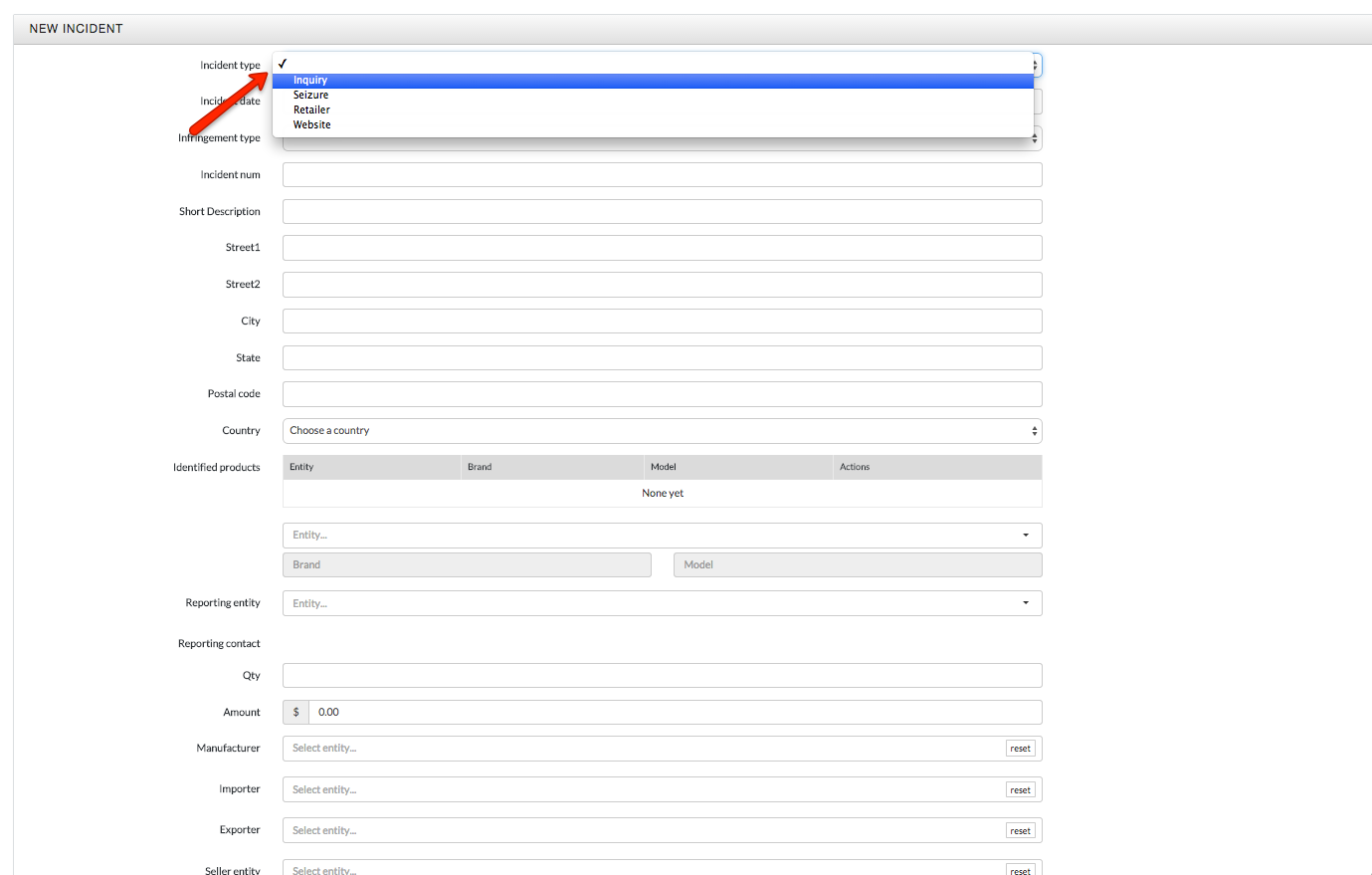Screen dimensions: 1372x875
Task: Pick Retailer in the dropdown list
Action: (x=311, y=110)
